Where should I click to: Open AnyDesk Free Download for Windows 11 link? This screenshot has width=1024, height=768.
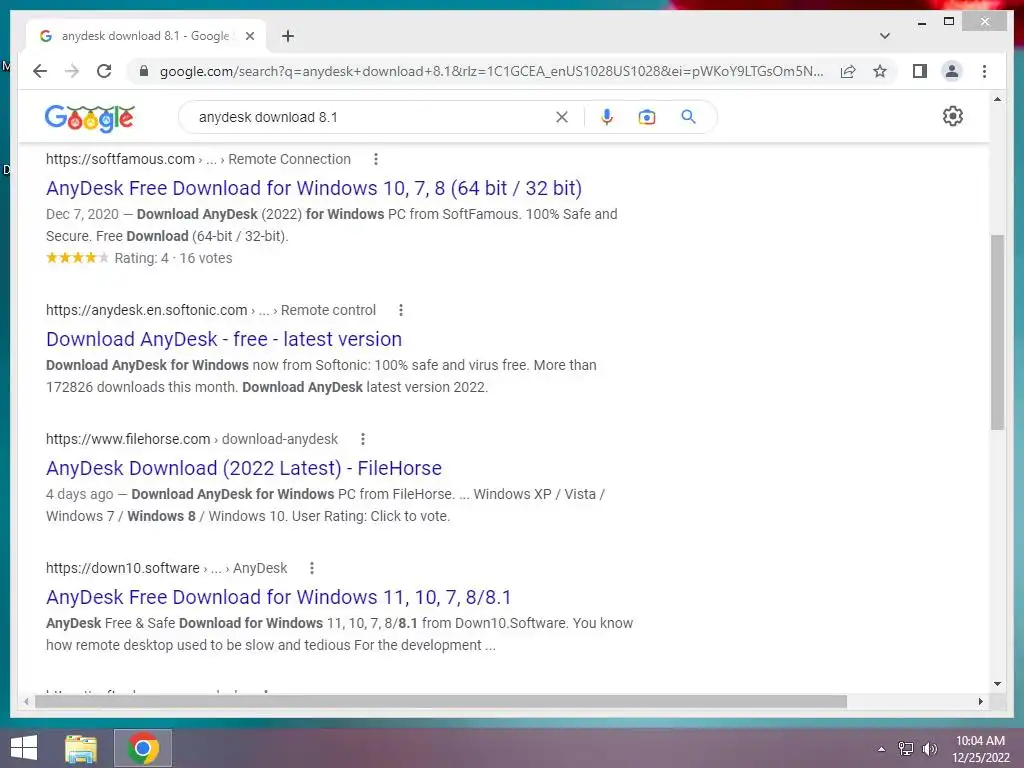click(279, 597)
